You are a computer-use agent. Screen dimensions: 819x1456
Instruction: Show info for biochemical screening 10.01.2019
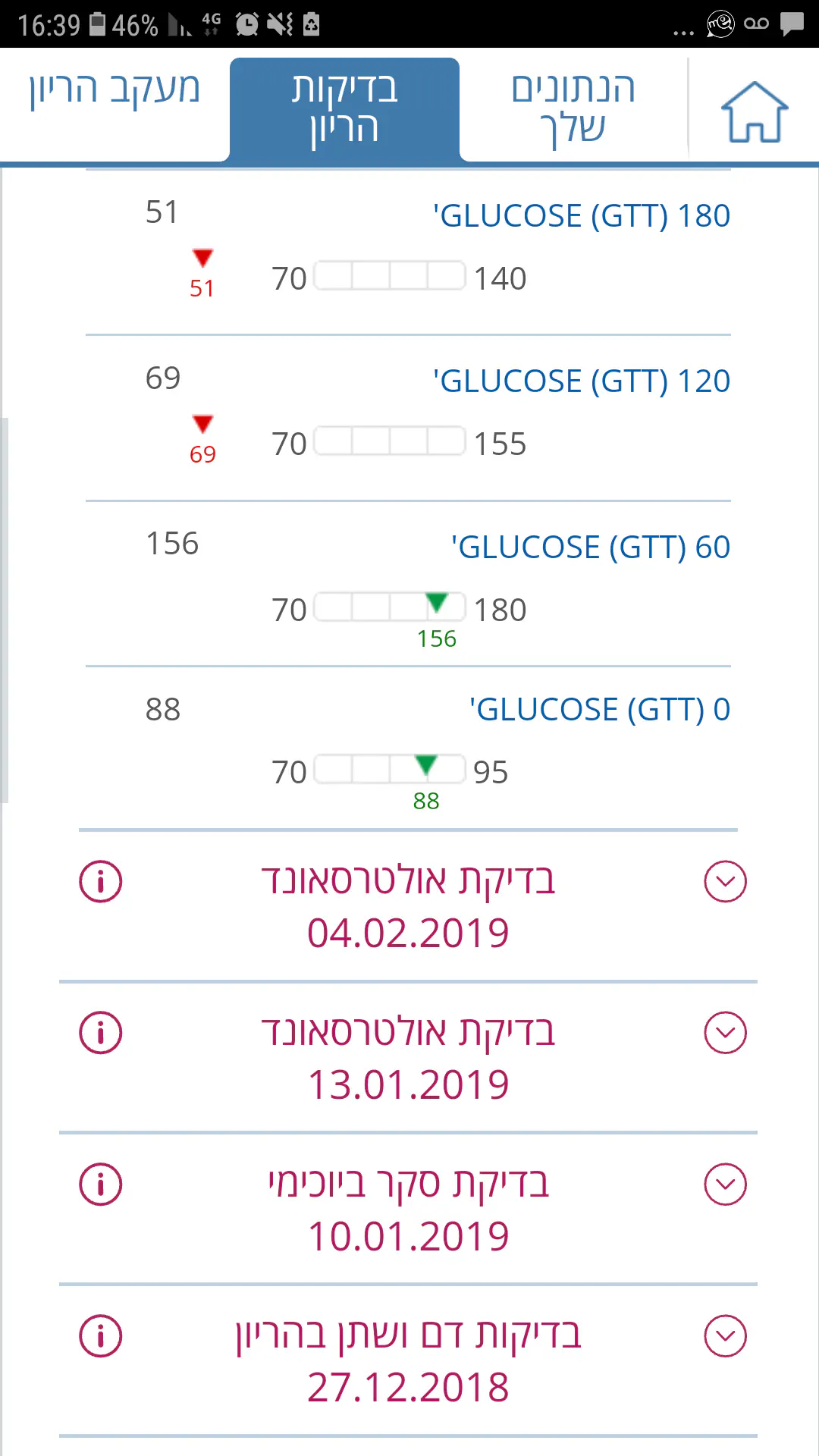[101, 1185]
